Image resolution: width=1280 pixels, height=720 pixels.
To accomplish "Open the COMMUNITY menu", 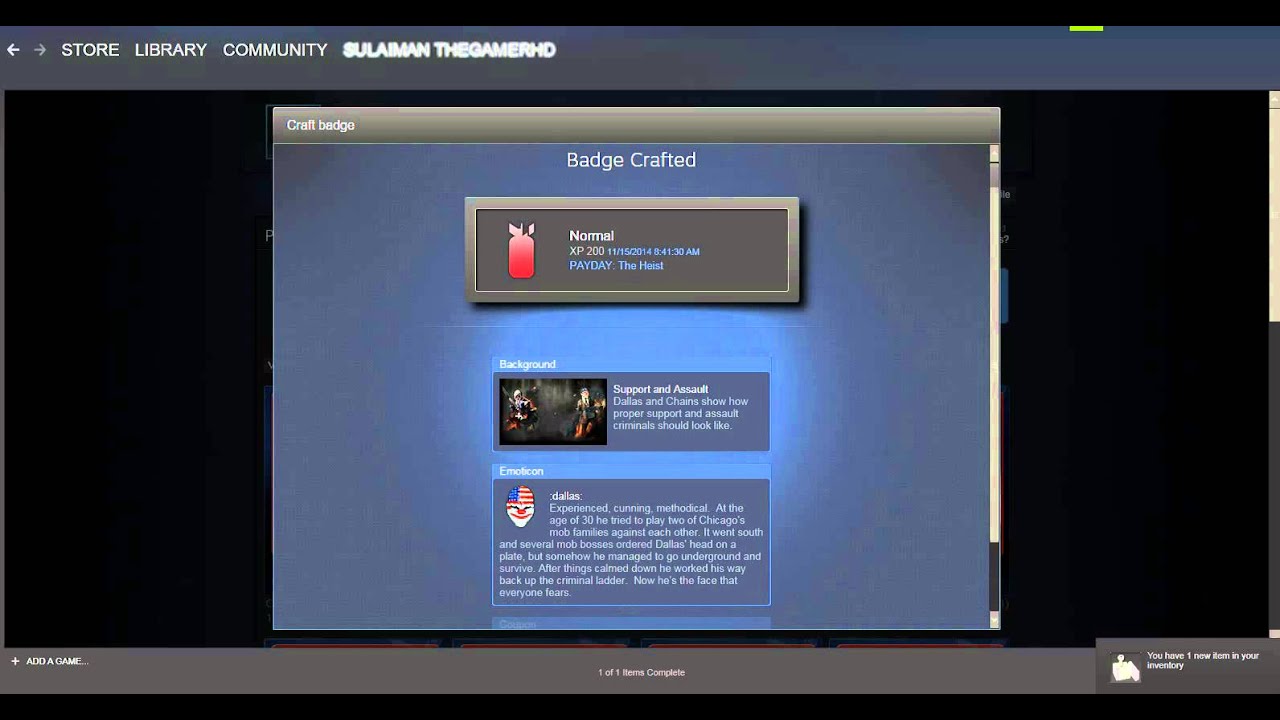I will tap(275, 49).
